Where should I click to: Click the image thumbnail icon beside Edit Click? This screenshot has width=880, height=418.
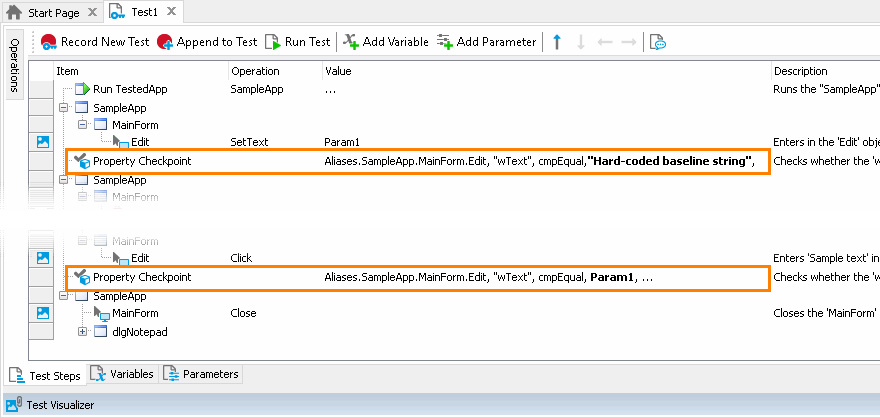[43, 258]
